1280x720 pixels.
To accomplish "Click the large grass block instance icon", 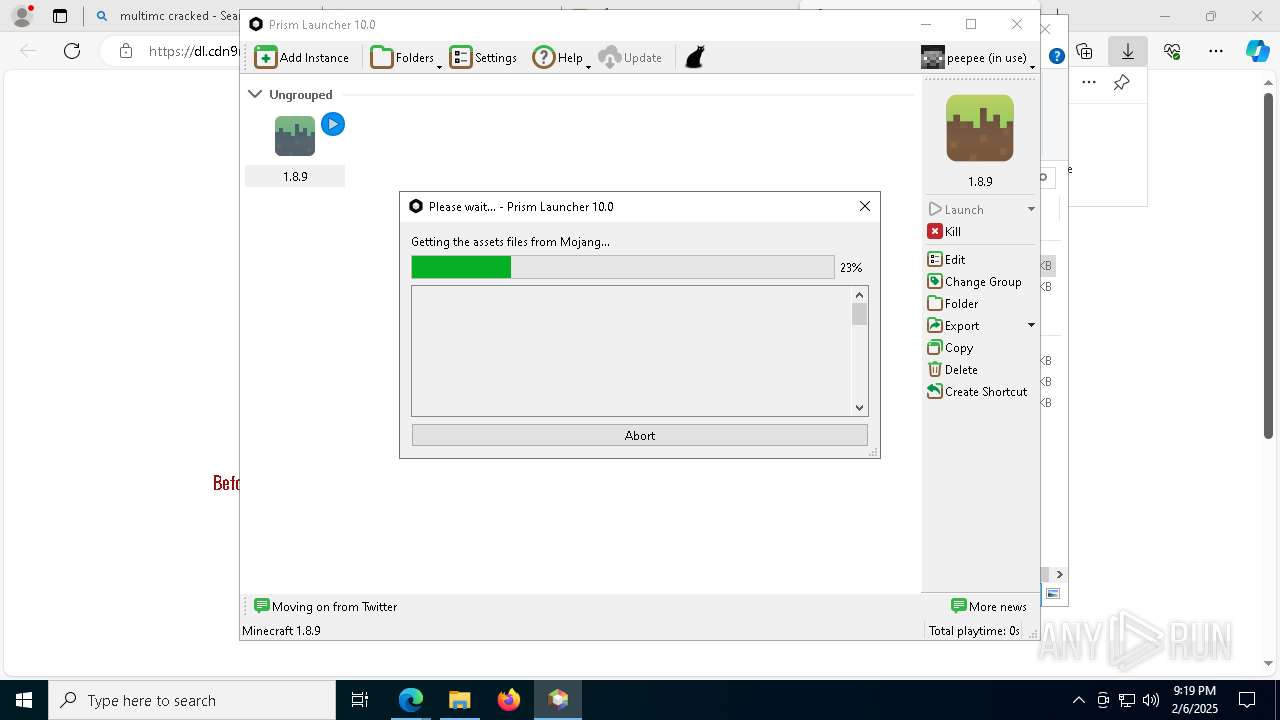I will coord(980,128).
